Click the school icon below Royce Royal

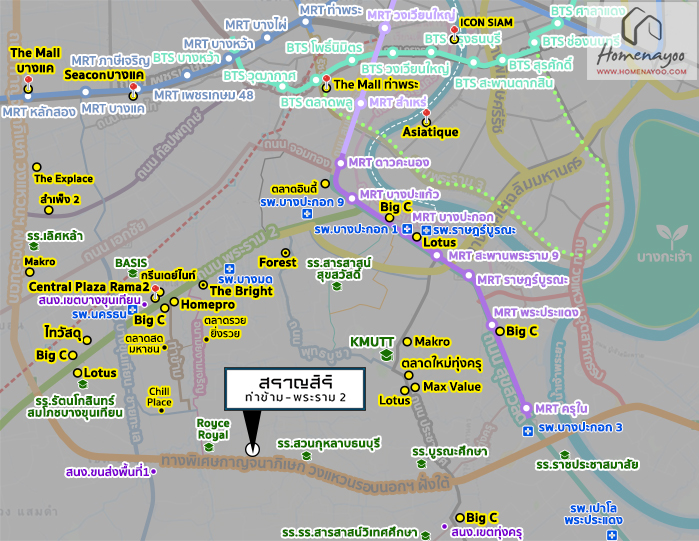coord(209,447)
